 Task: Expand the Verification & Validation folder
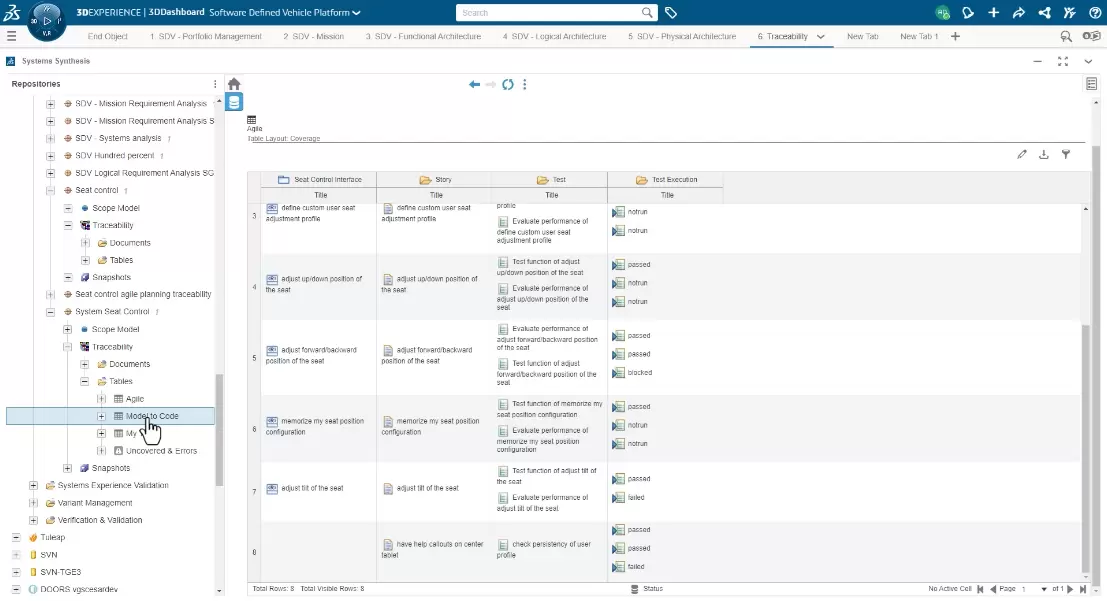33,520
